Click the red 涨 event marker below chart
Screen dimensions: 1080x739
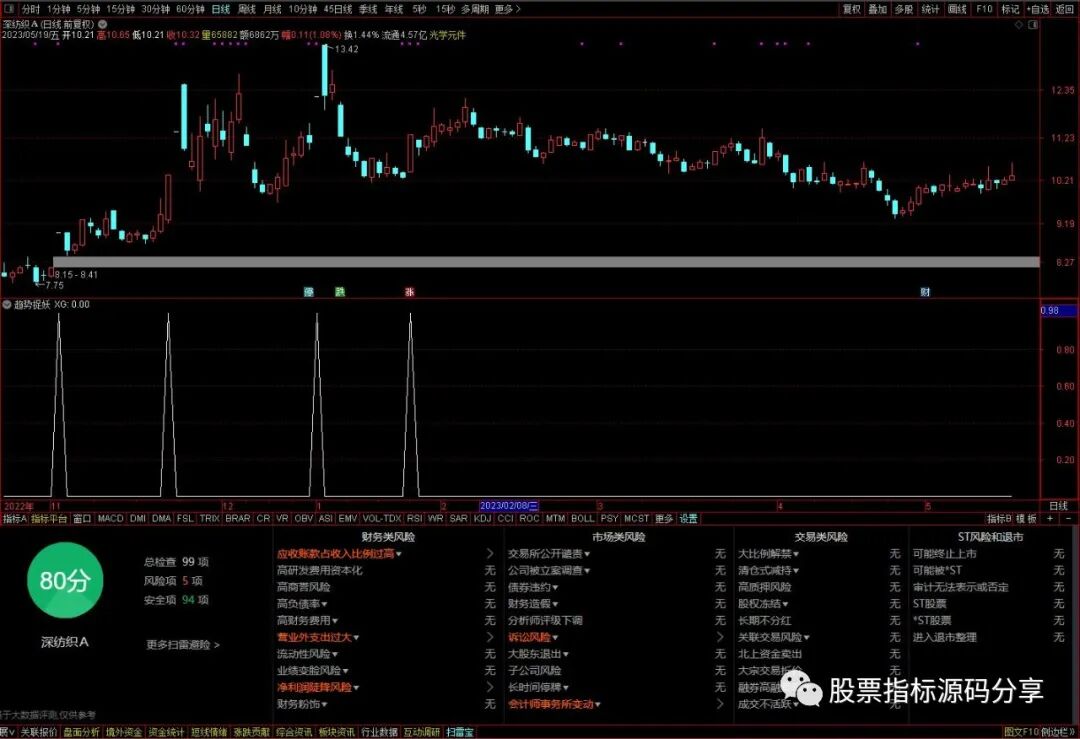[409, 292]
